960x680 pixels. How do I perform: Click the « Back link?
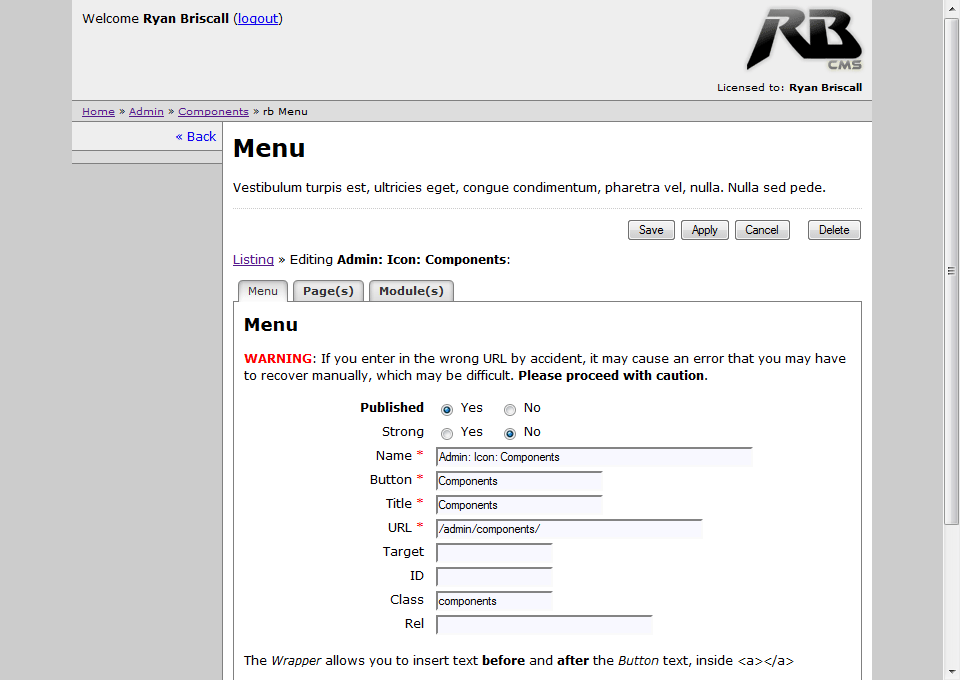pyautogui.click(x=196, y=136)
